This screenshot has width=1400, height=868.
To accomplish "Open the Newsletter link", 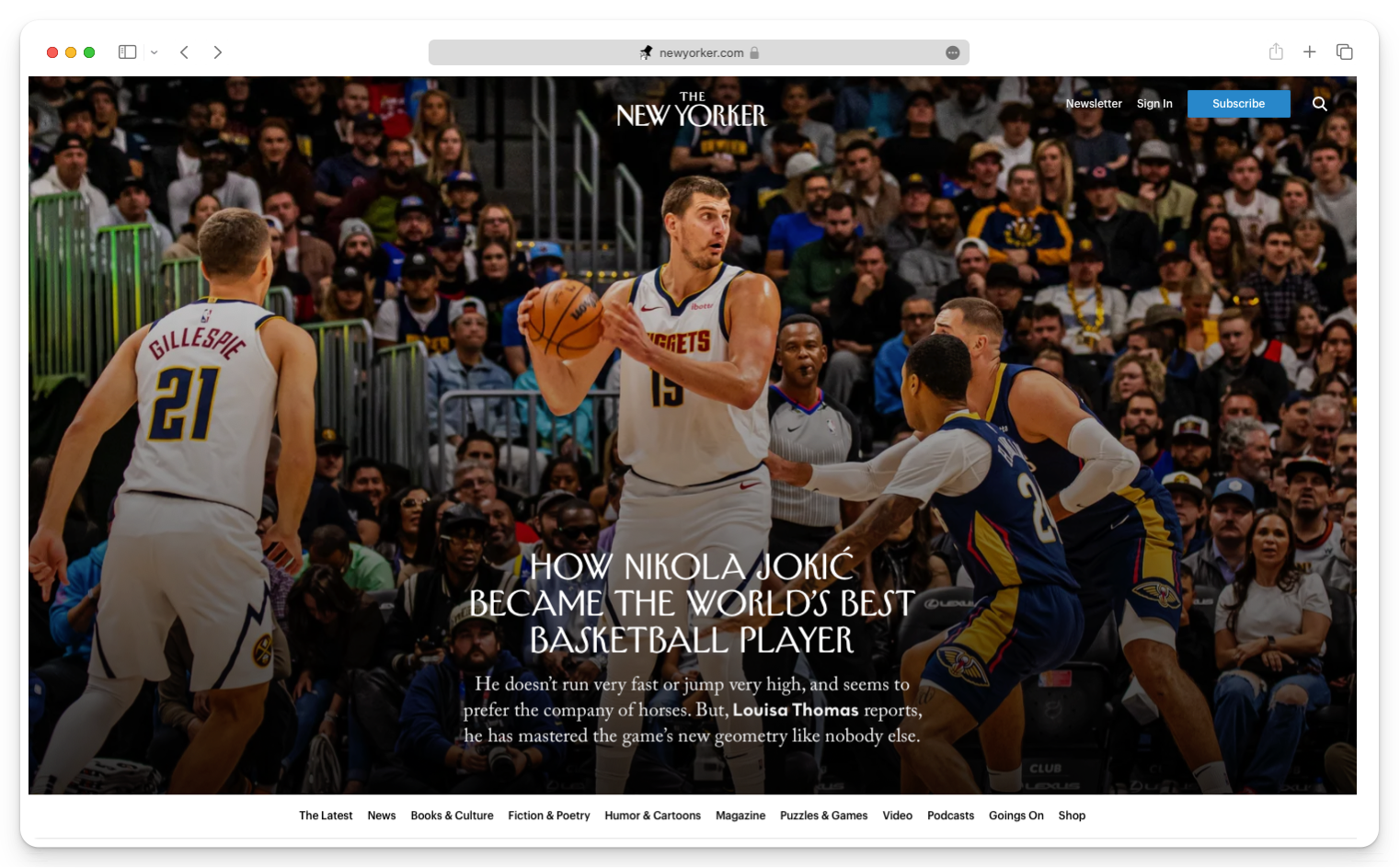I will click(x=1094, y=104).
